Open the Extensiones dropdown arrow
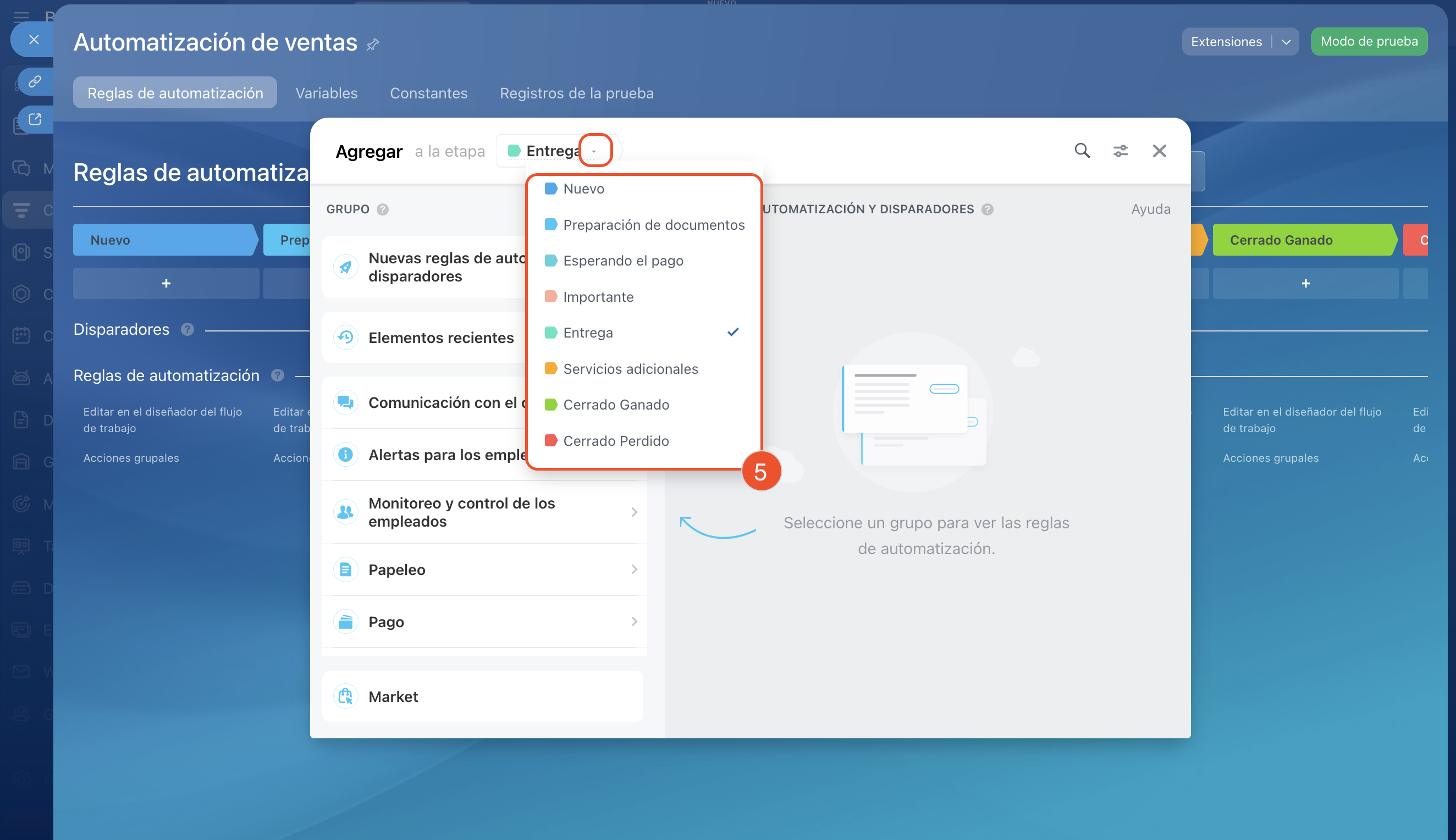 click(1286, 42)
